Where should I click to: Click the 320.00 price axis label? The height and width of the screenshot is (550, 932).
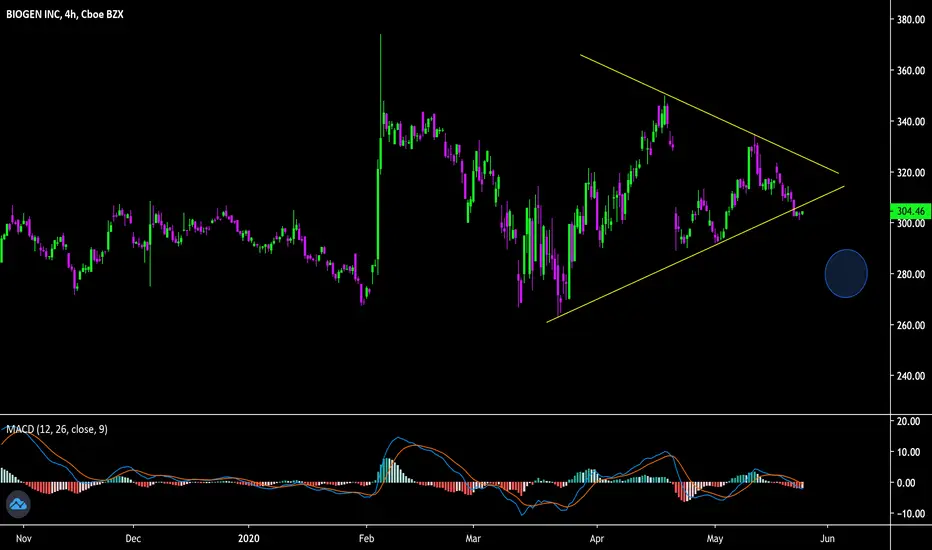click(911, 172)
